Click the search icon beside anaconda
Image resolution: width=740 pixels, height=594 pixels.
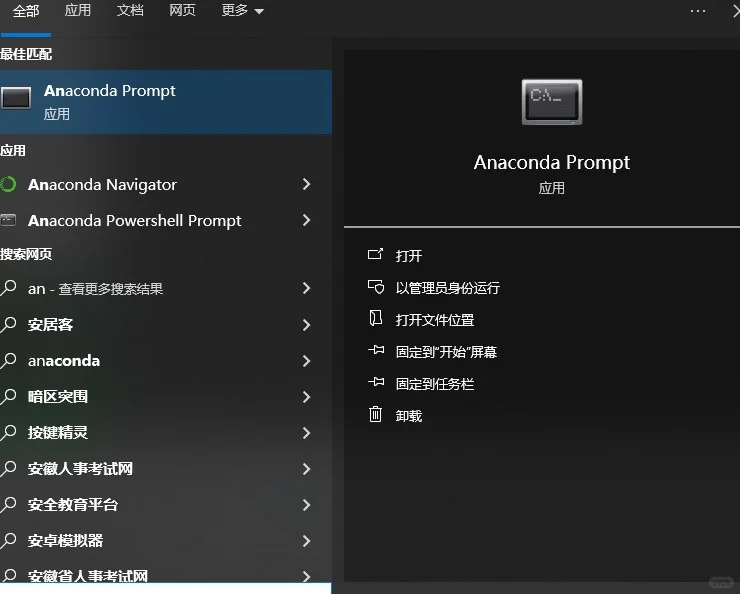(x=8, y=360)
